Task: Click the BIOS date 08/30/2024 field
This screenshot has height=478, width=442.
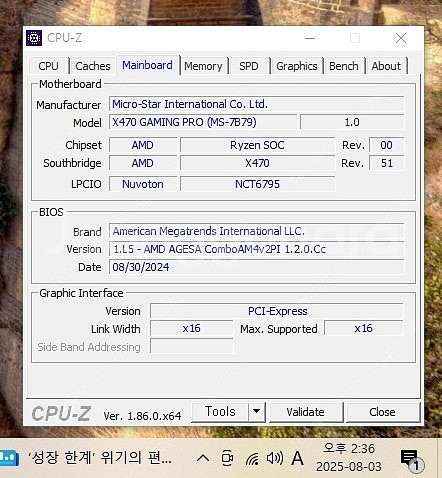Action: pos(256,267)
